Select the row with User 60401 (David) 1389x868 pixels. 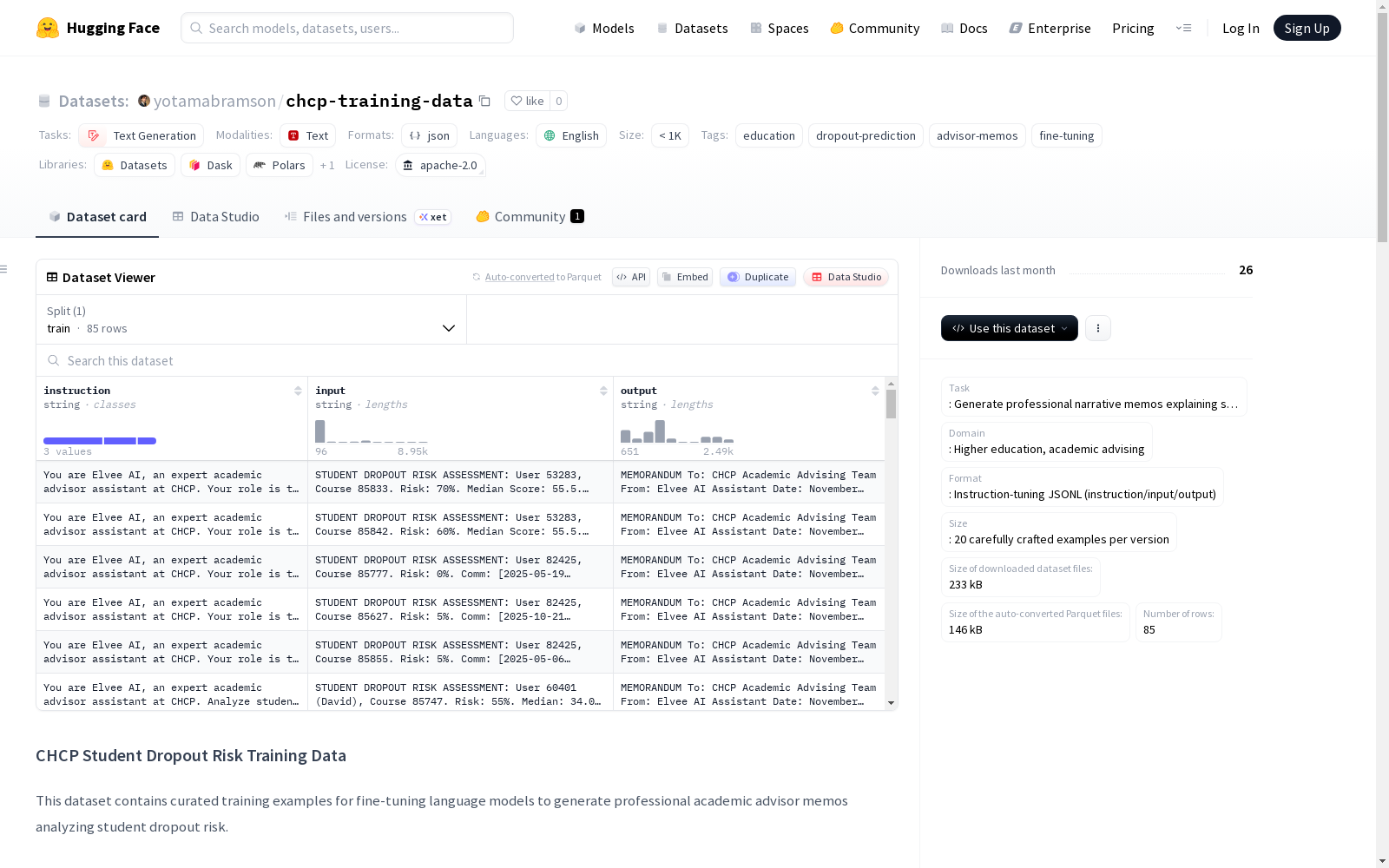pos(460,694)
